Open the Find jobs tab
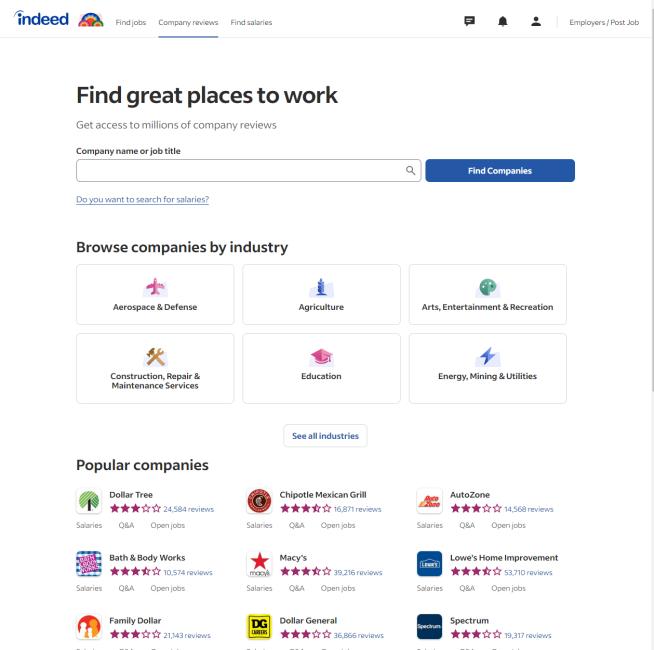 [x=131, y=22]
